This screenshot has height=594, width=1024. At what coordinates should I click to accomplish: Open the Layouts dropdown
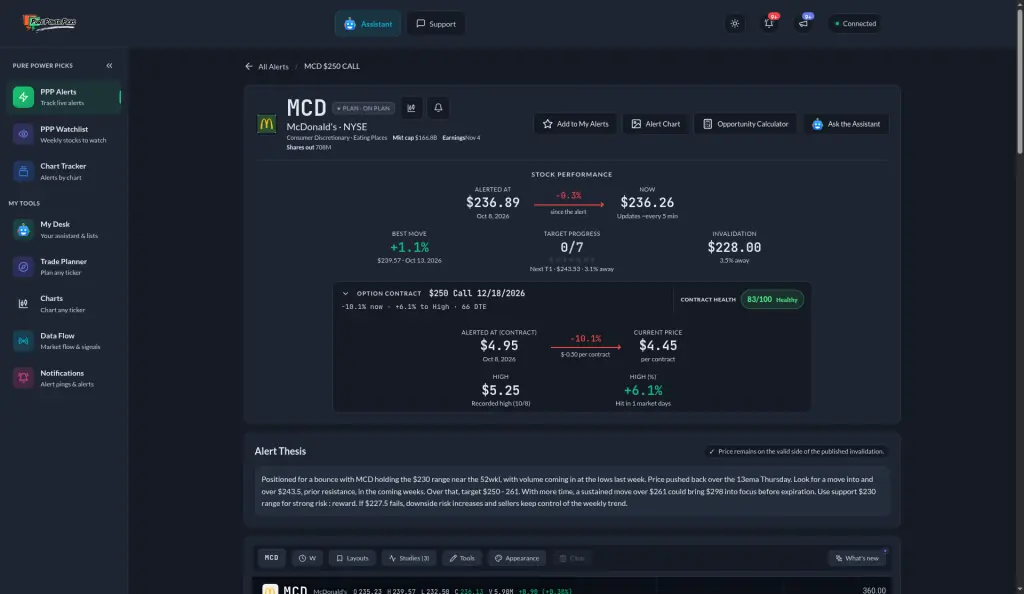352,558
